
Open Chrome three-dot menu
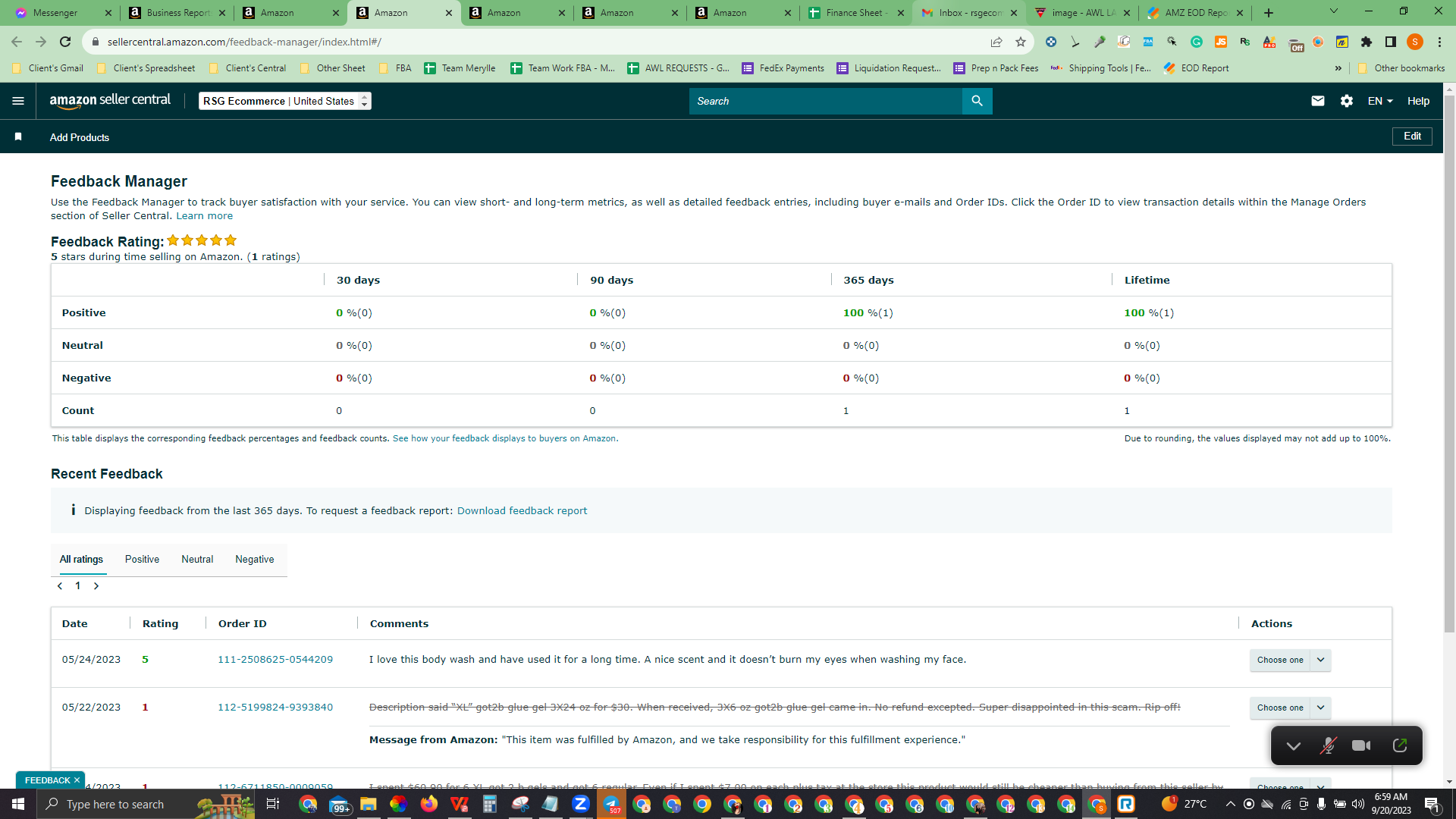point(1439,42)
